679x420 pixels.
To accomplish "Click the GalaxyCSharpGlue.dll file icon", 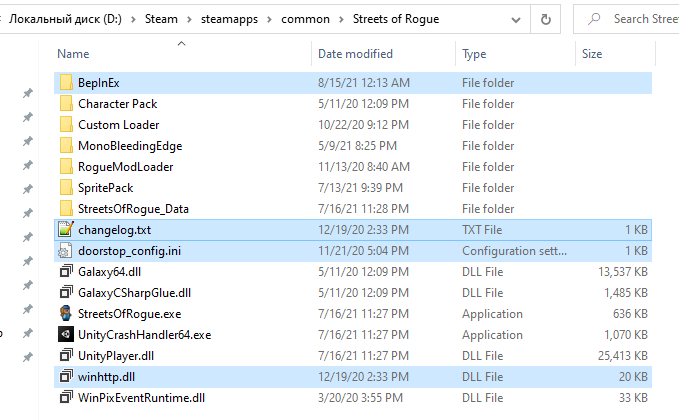I will click(x=66, y=292).
